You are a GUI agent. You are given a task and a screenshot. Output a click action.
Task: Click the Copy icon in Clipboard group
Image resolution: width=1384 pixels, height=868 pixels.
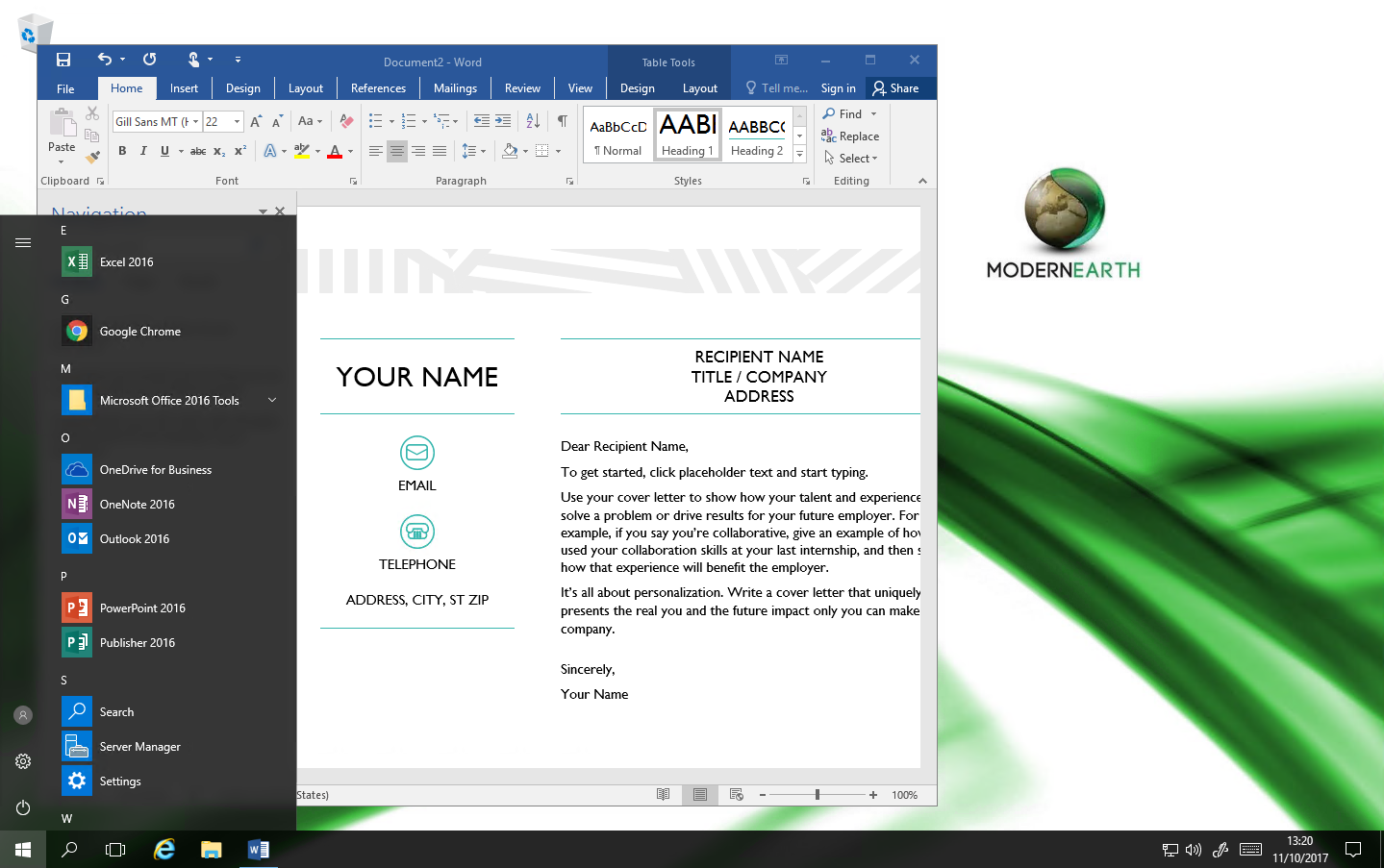pos(92,136)
